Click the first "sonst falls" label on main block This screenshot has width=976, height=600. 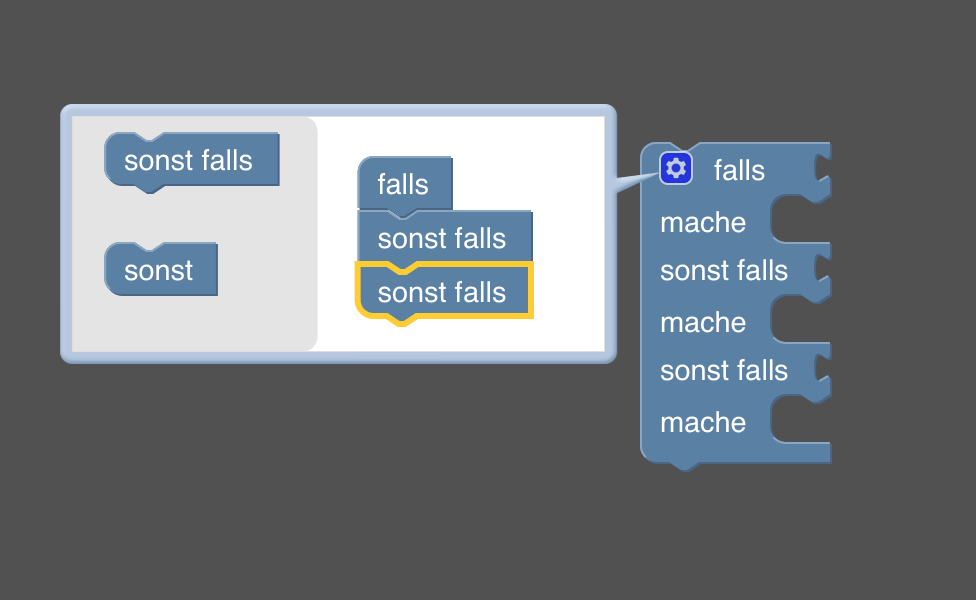(724, 271)
